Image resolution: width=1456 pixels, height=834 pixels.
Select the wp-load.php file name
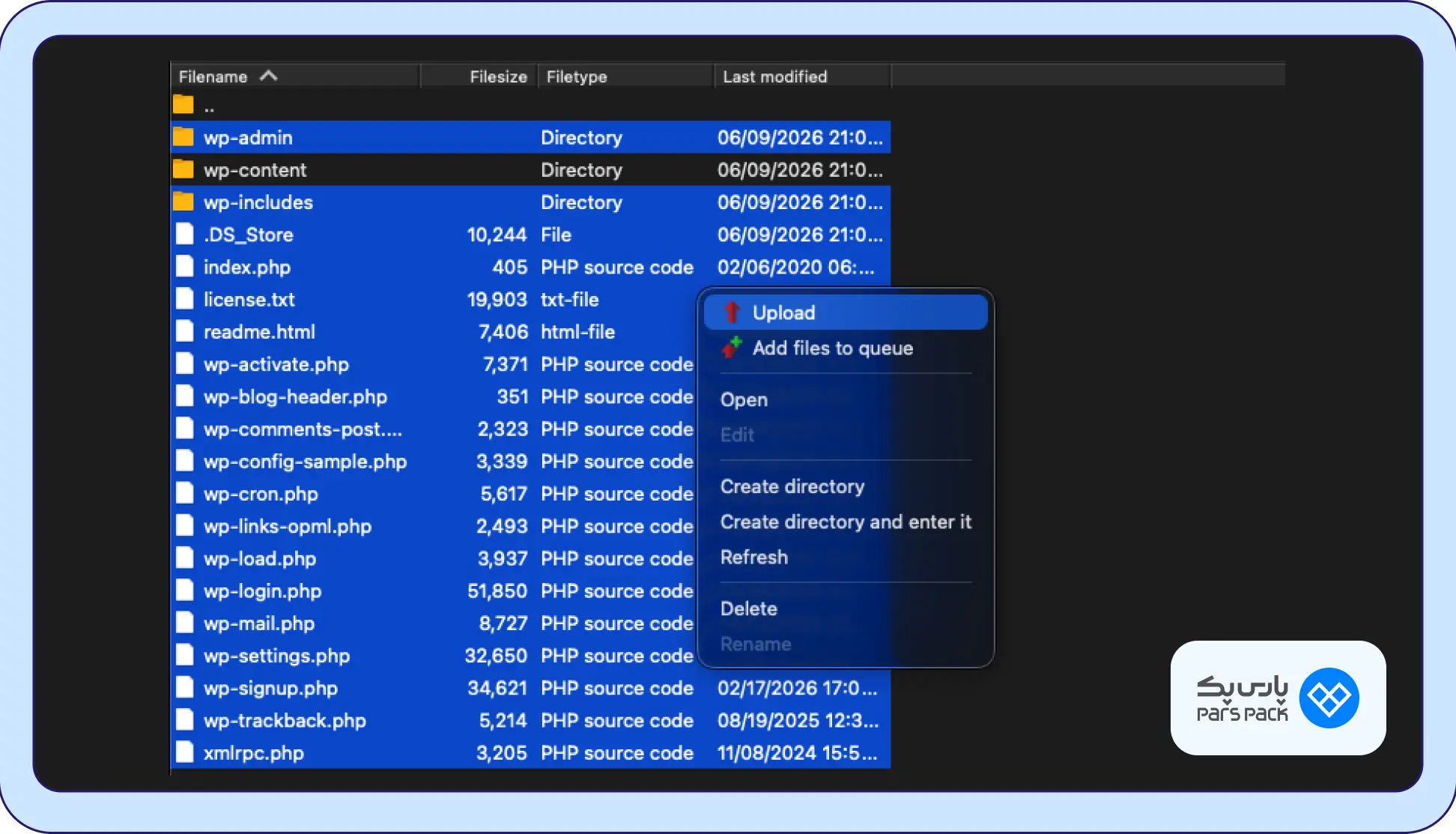coord(260,558)
